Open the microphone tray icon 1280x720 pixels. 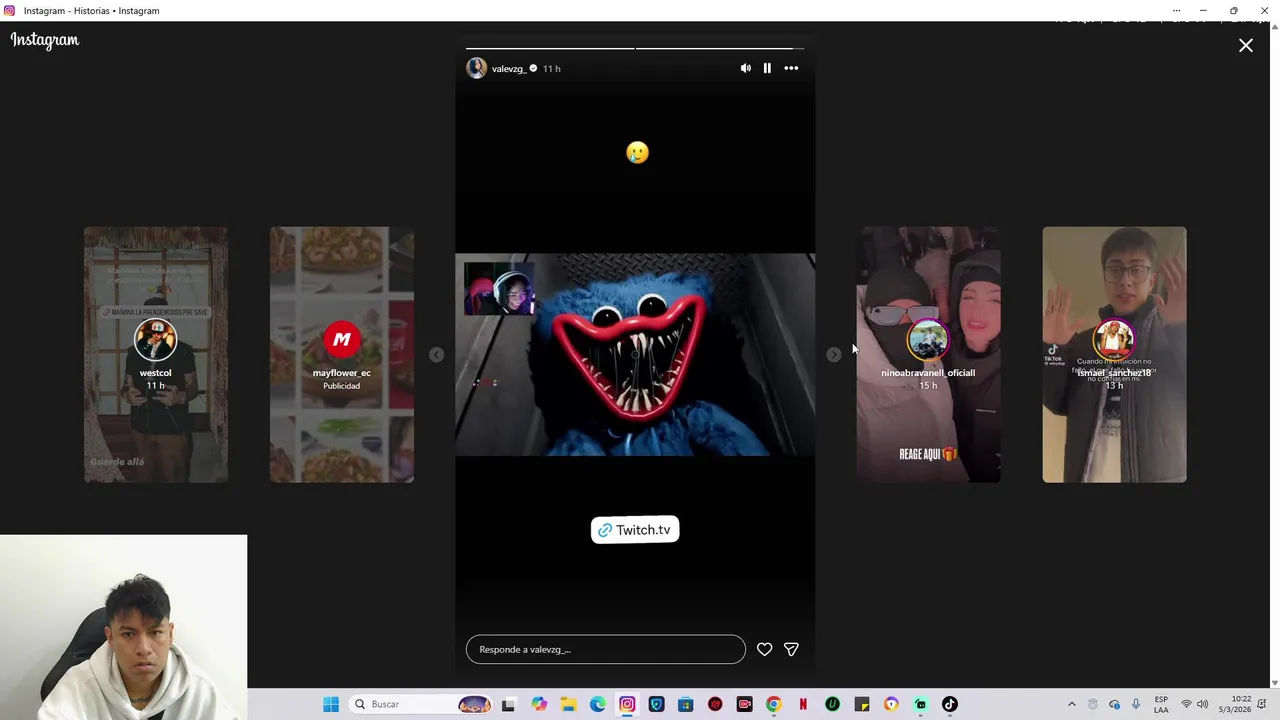pos(1136,704)
